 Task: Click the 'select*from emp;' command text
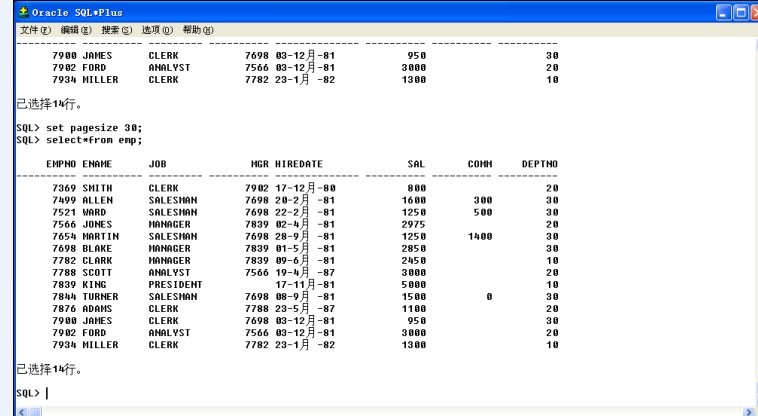pyautogui.click(x=94, y=140)
